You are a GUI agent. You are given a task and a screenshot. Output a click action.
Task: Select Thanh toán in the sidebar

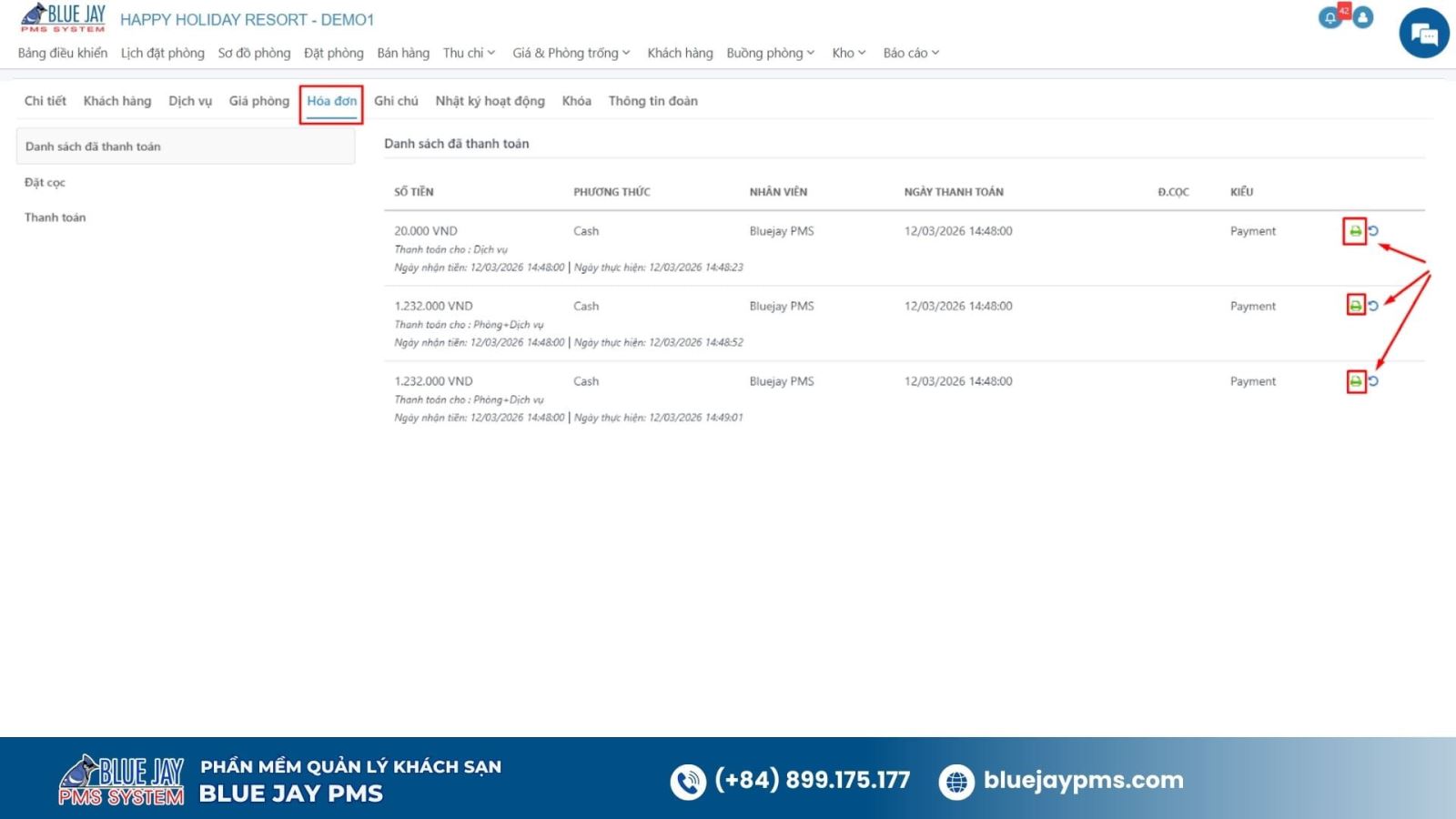tap(55, 217)
